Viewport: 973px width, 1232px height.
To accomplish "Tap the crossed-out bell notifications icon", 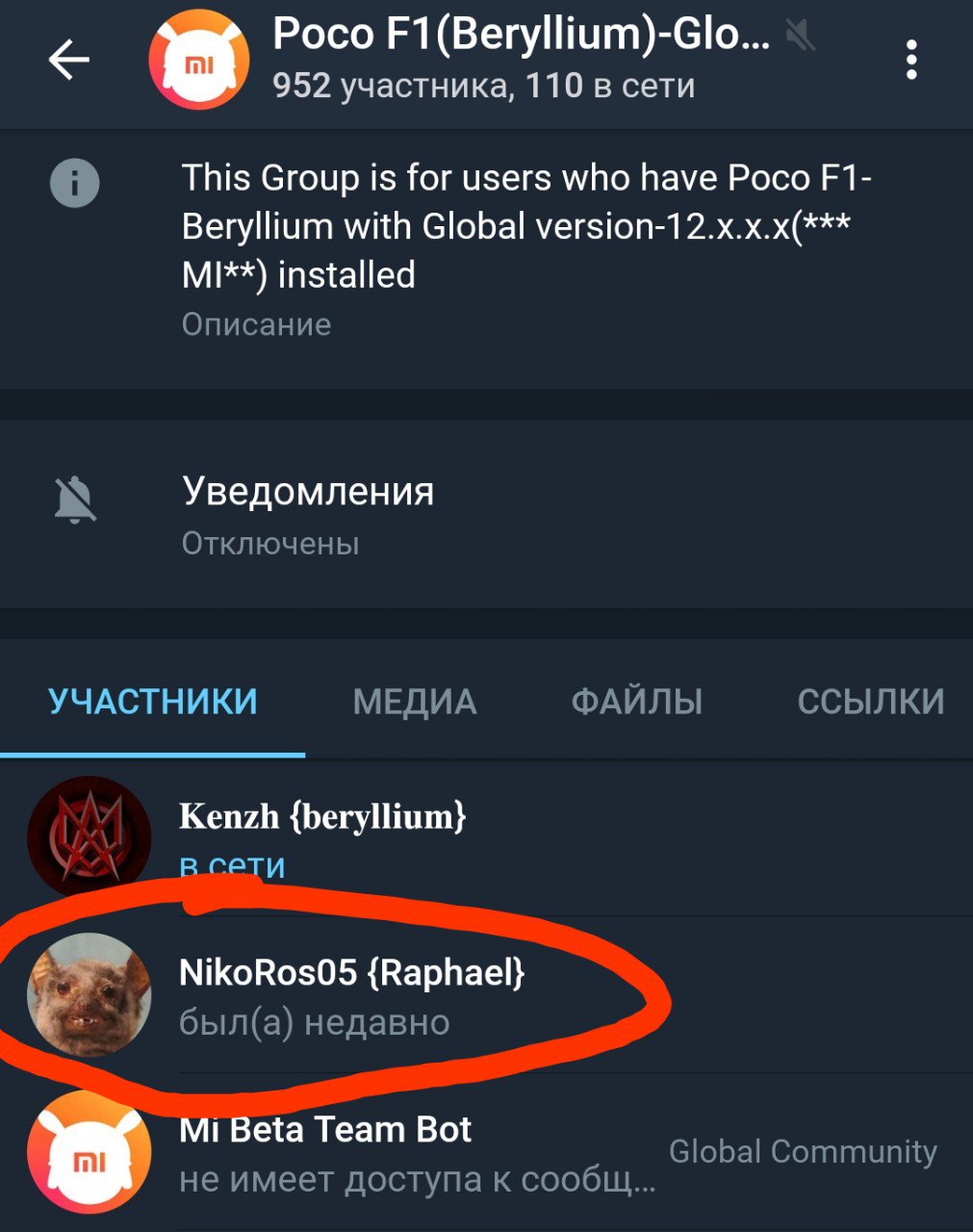I will (x=74, y=500).
